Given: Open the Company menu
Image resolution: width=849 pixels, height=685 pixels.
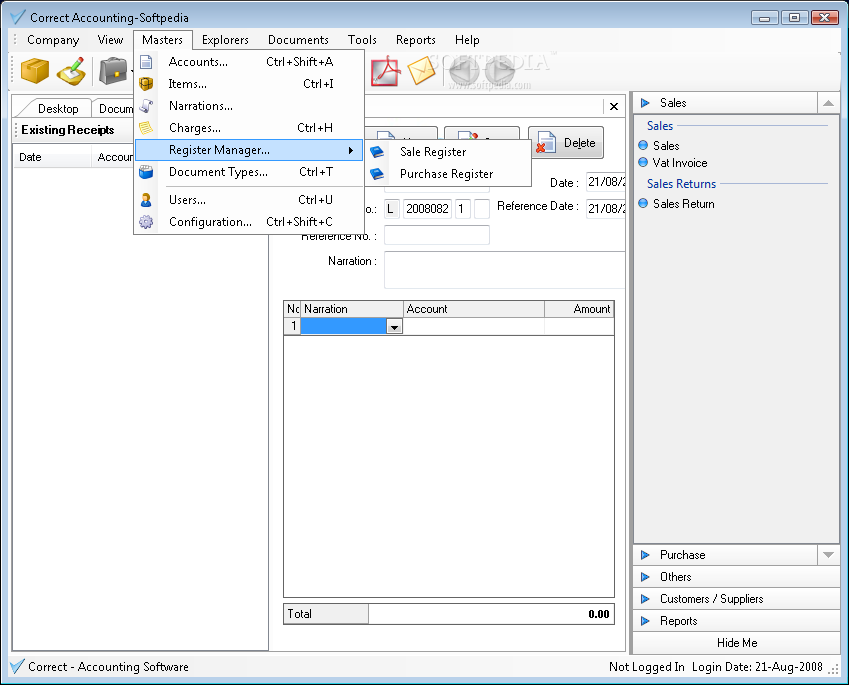Looking at the screenshot, I should coord(53,40).
